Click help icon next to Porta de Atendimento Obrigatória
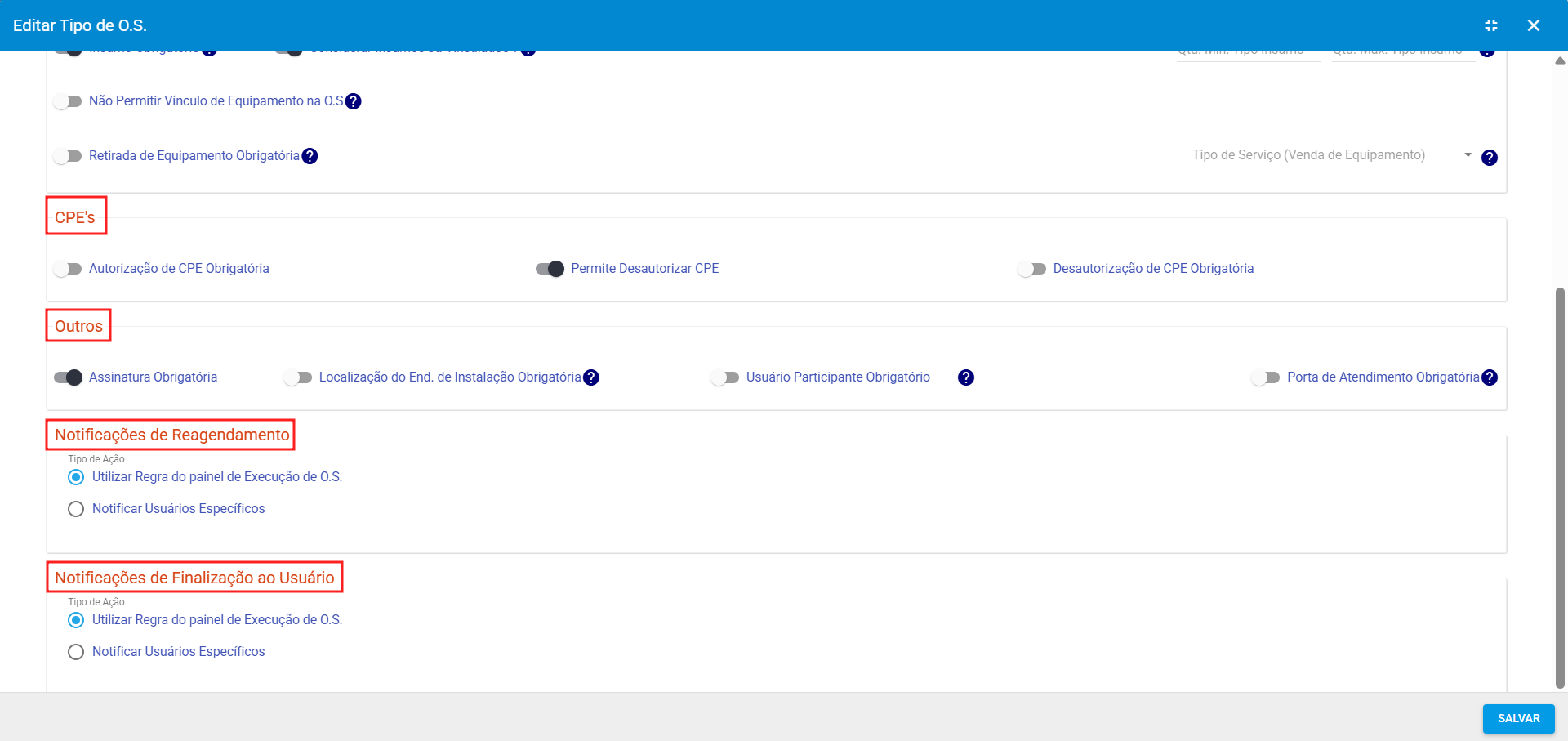The height and width of the screenshot is (741, 1568). (1489, 377)
